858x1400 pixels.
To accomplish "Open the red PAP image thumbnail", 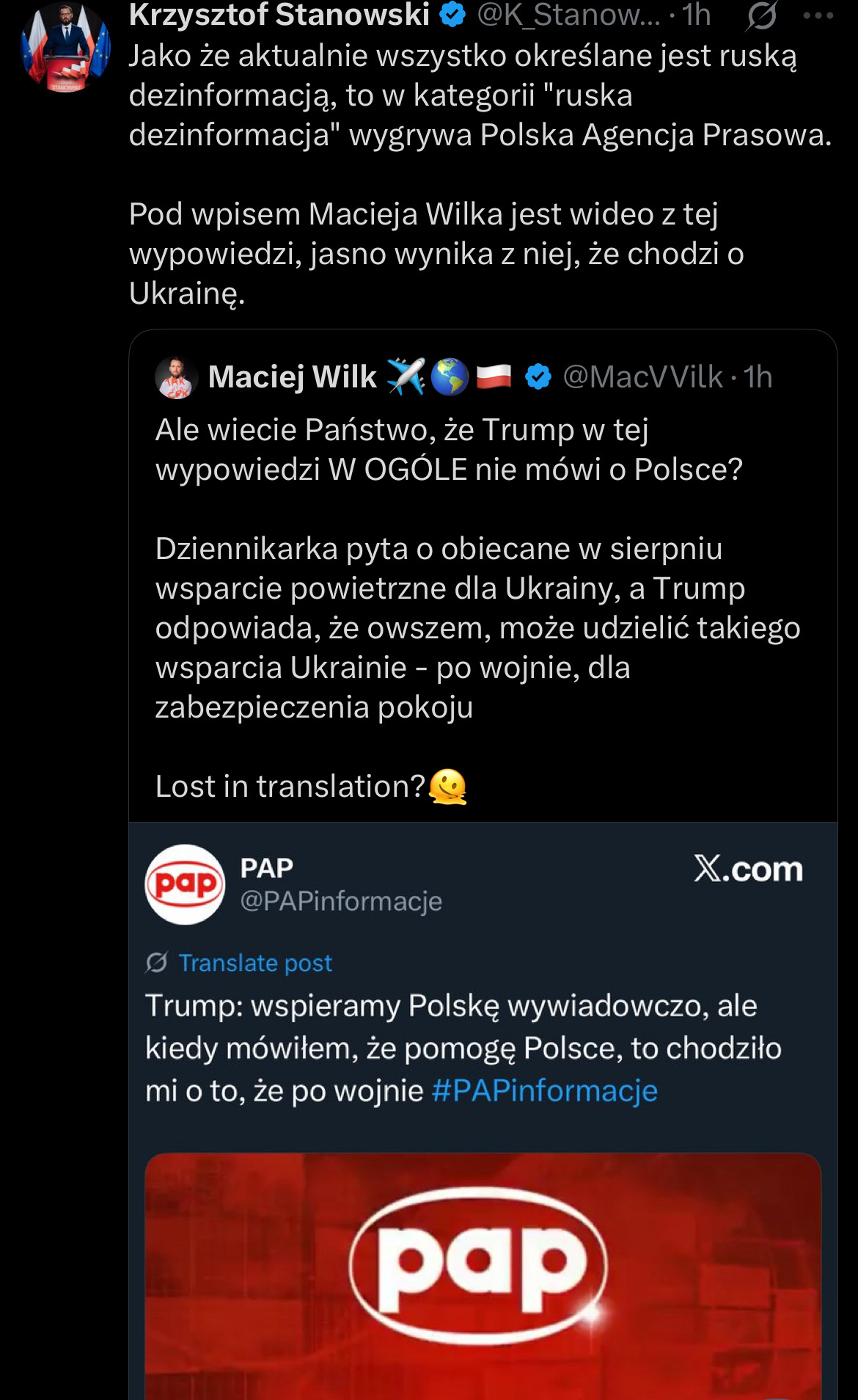I will pos(483,1276).
